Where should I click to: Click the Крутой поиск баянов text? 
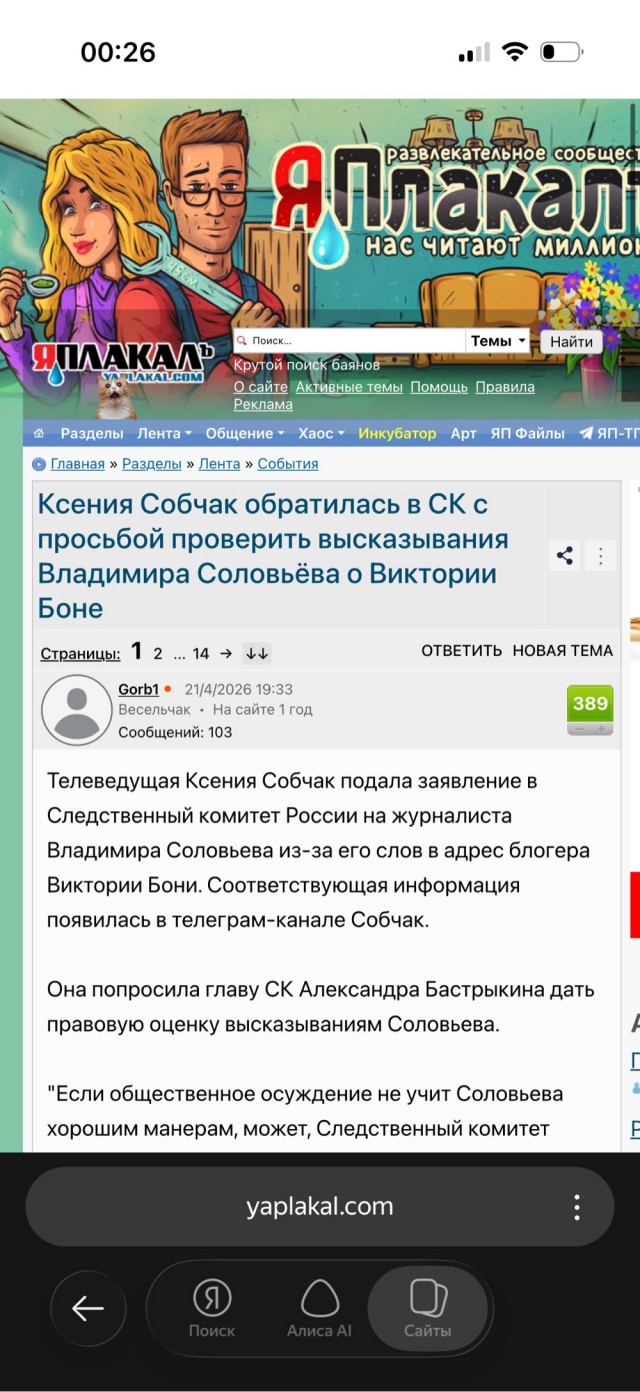[307, 365]
